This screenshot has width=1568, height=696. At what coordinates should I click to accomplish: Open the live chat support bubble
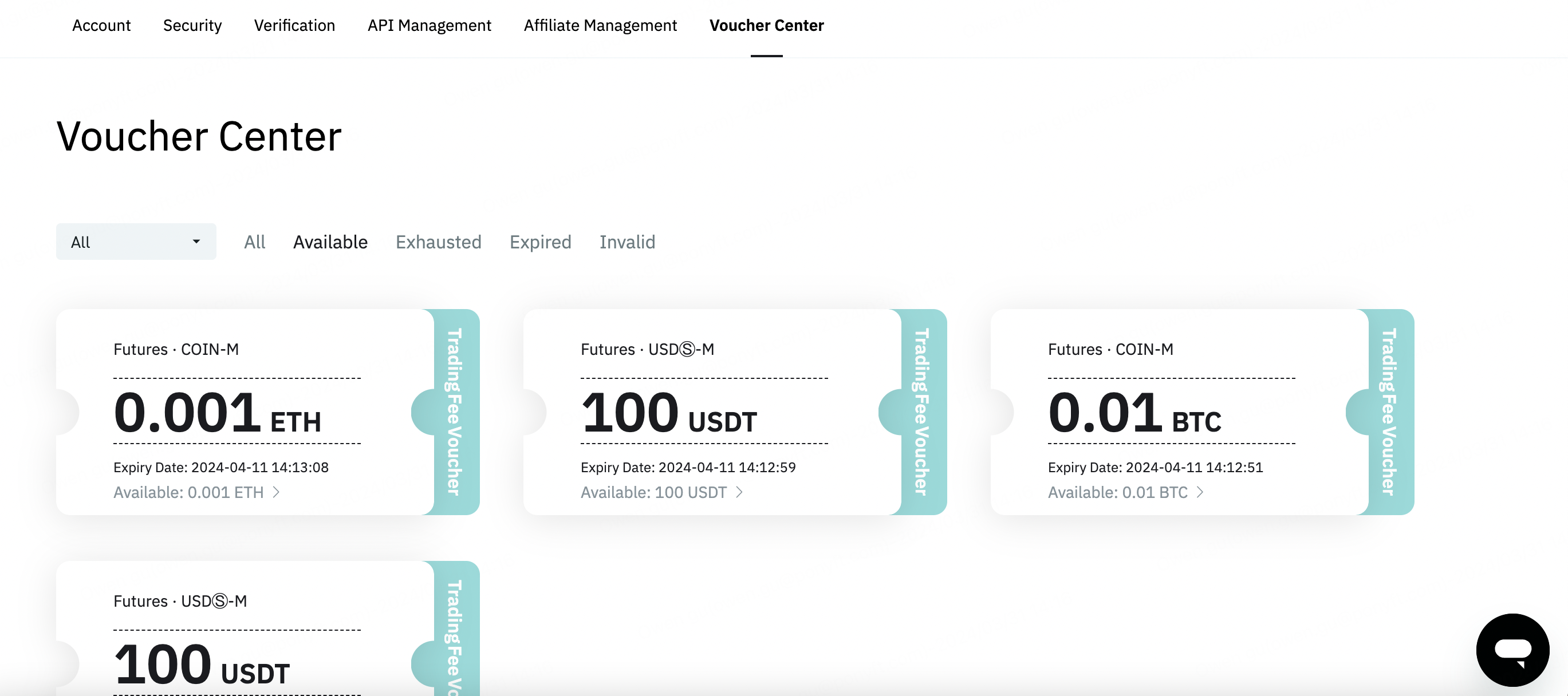1512,649
